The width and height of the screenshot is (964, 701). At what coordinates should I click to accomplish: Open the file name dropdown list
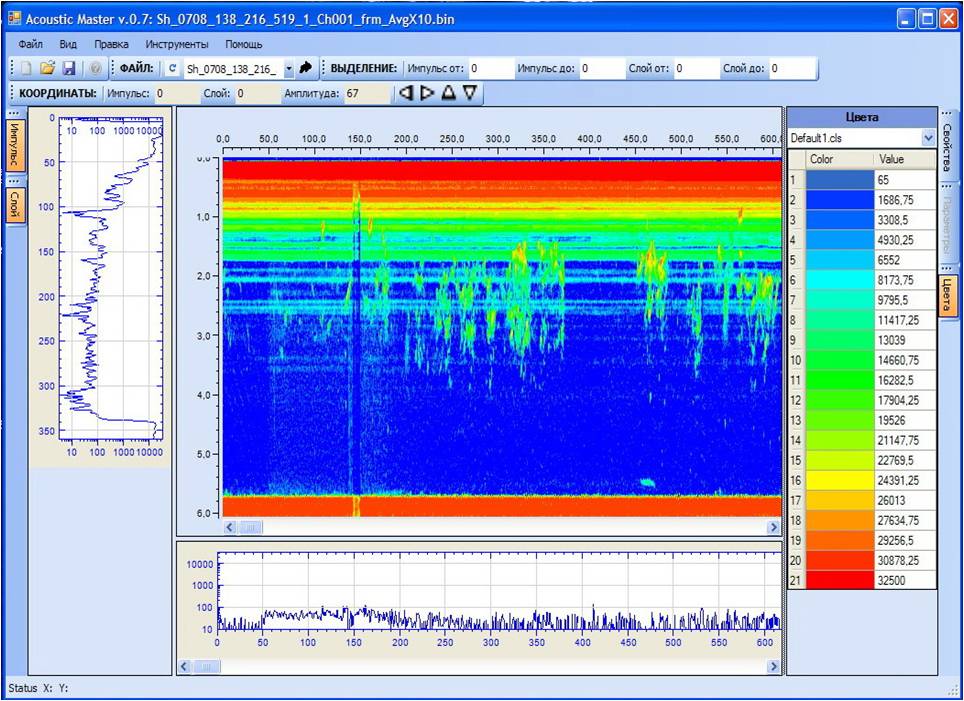point(289,69)
